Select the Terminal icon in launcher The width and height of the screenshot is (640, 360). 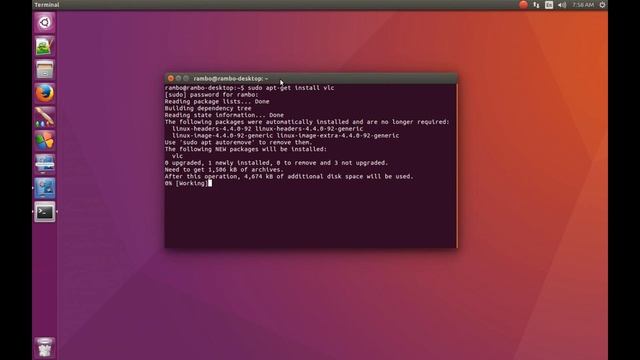coord(44,212)
